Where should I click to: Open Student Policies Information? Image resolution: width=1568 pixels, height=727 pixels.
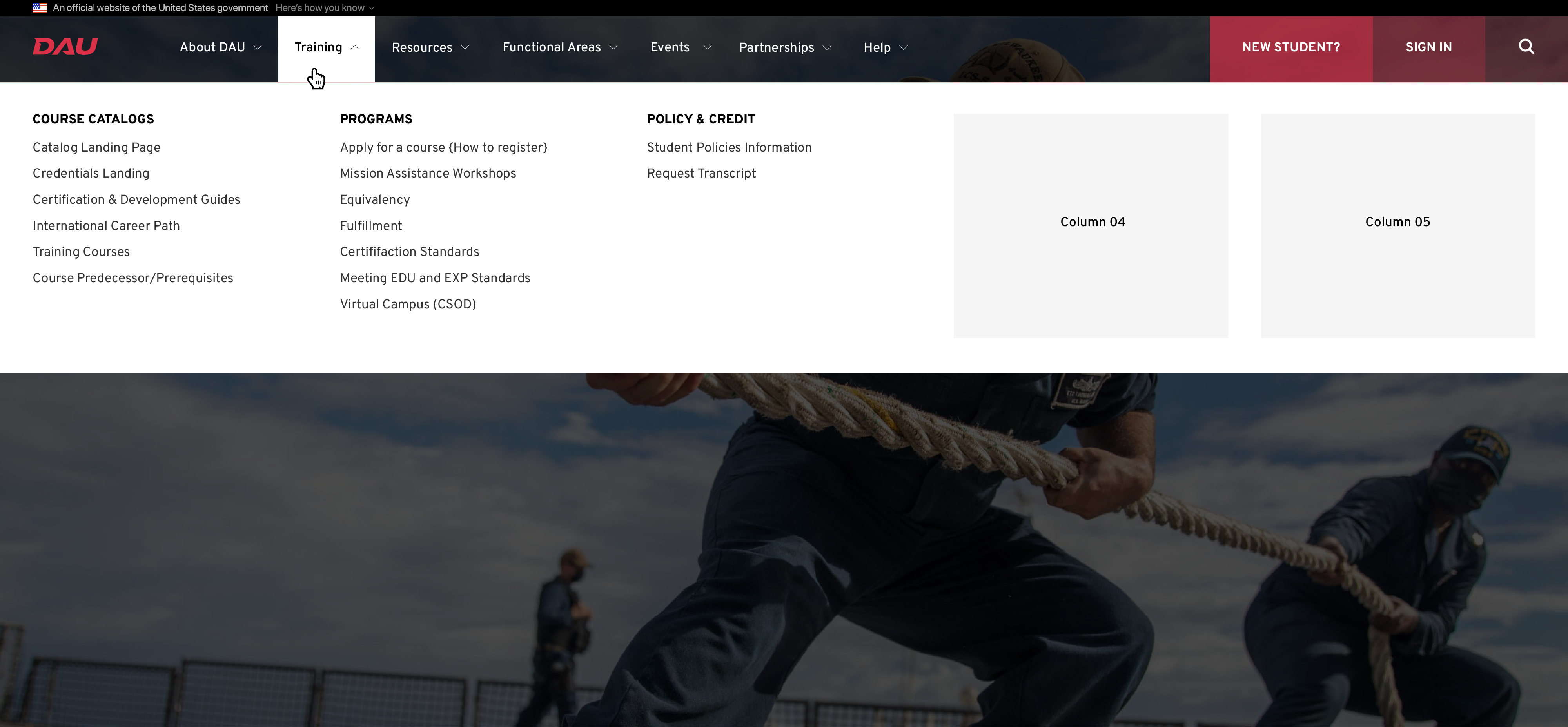(729, 147)
